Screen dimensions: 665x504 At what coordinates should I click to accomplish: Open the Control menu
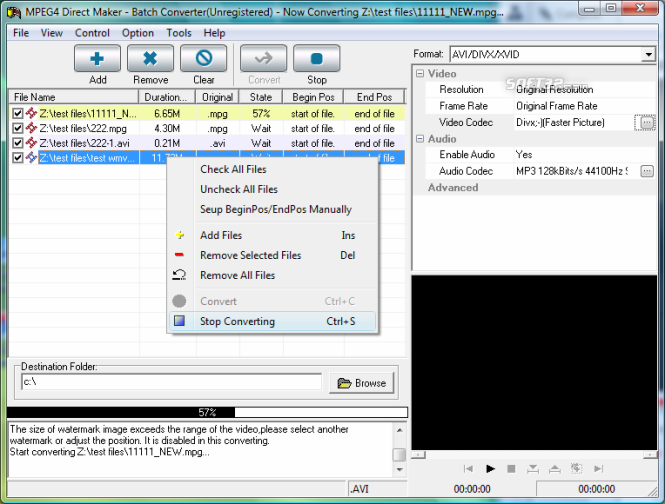coord(92,33)
